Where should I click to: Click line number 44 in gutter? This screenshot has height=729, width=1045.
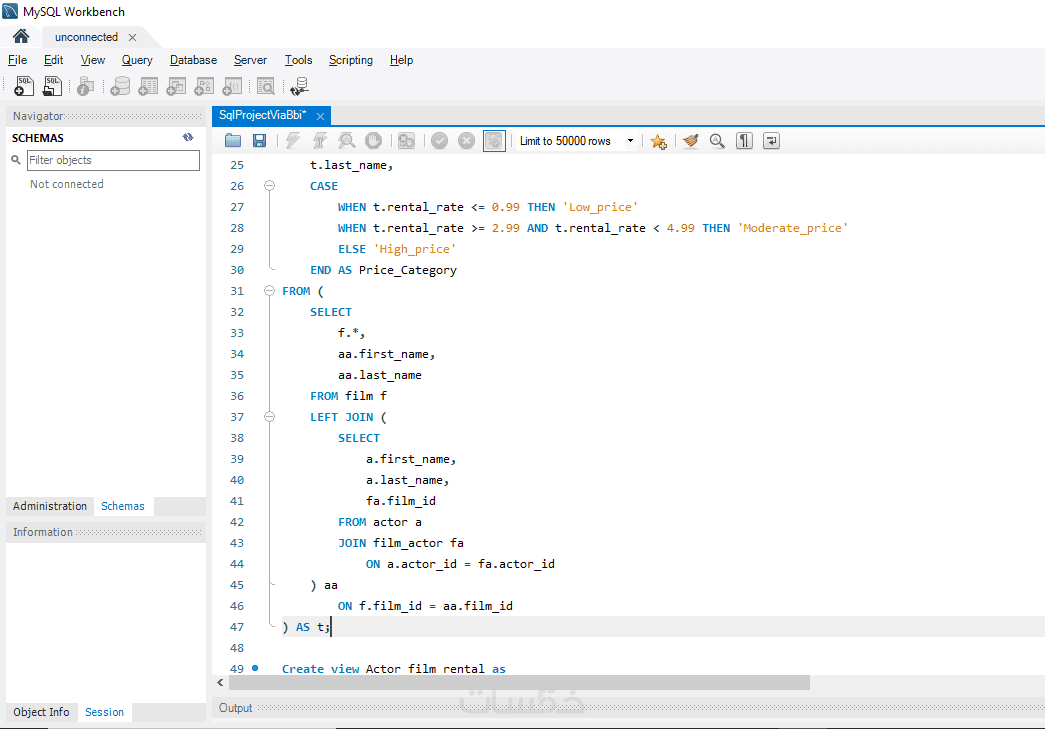pyautogui.click(x=237, y=564)
